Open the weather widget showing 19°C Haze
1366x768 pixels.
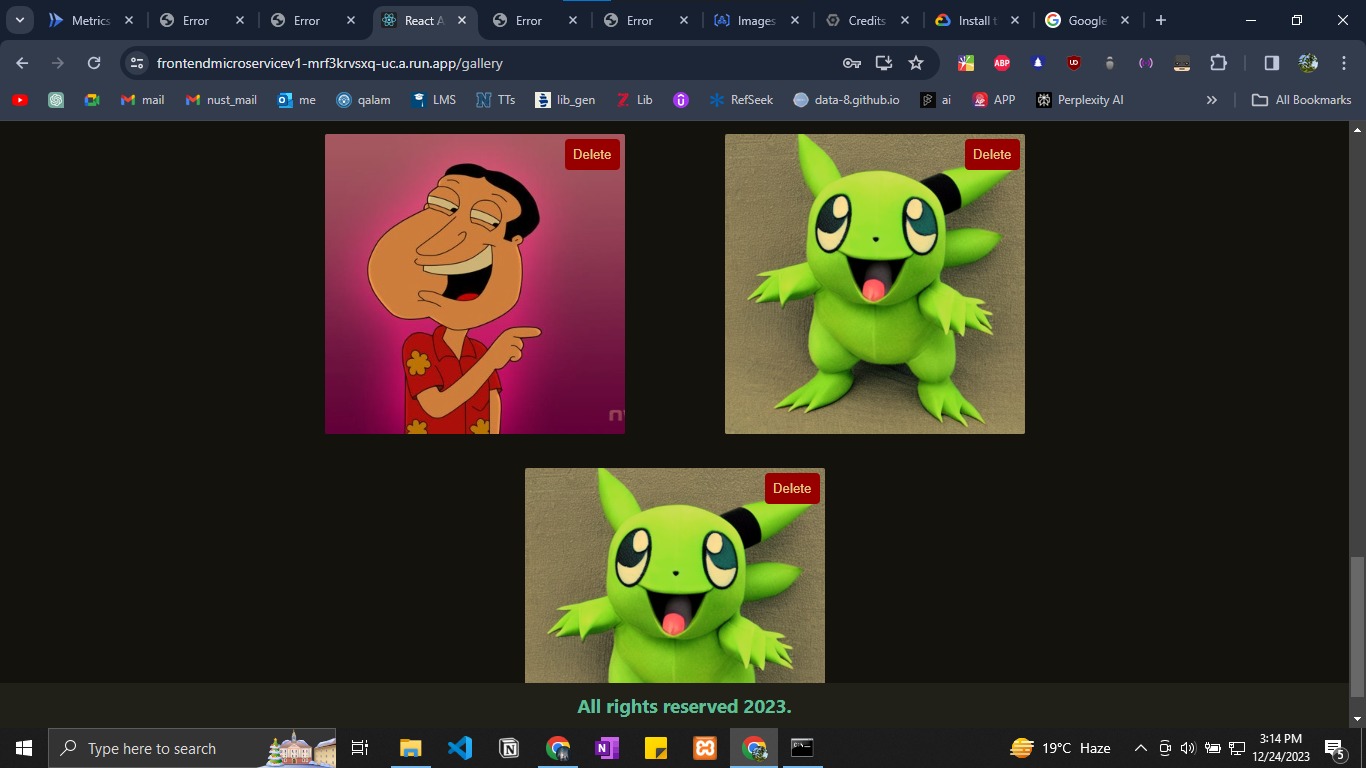click(x=1061, y=748)
